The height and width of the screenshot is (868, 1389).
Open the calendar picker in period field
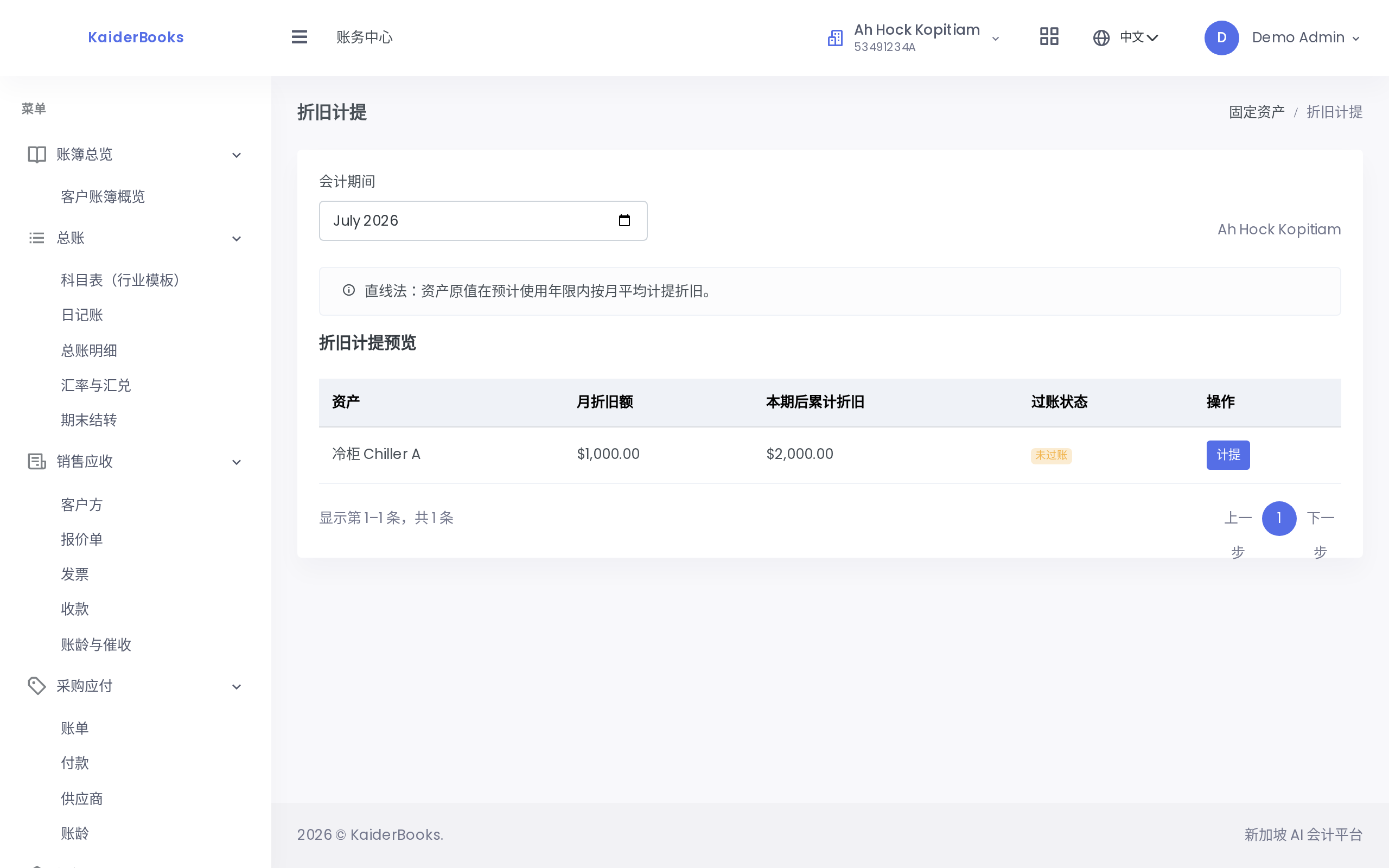coord(624,220)
